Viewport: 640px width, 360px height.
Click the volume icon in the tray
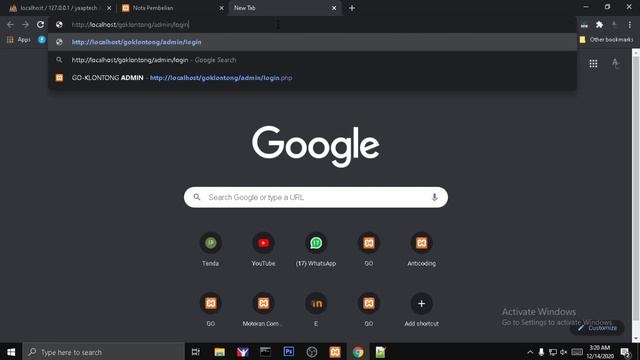point(564,352)
